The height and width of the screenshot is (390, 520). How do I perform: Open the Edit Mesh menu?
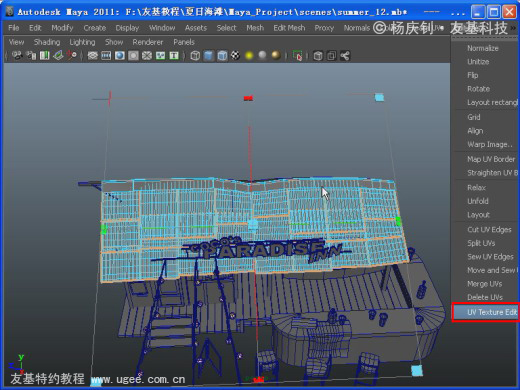tap(289, 28)
